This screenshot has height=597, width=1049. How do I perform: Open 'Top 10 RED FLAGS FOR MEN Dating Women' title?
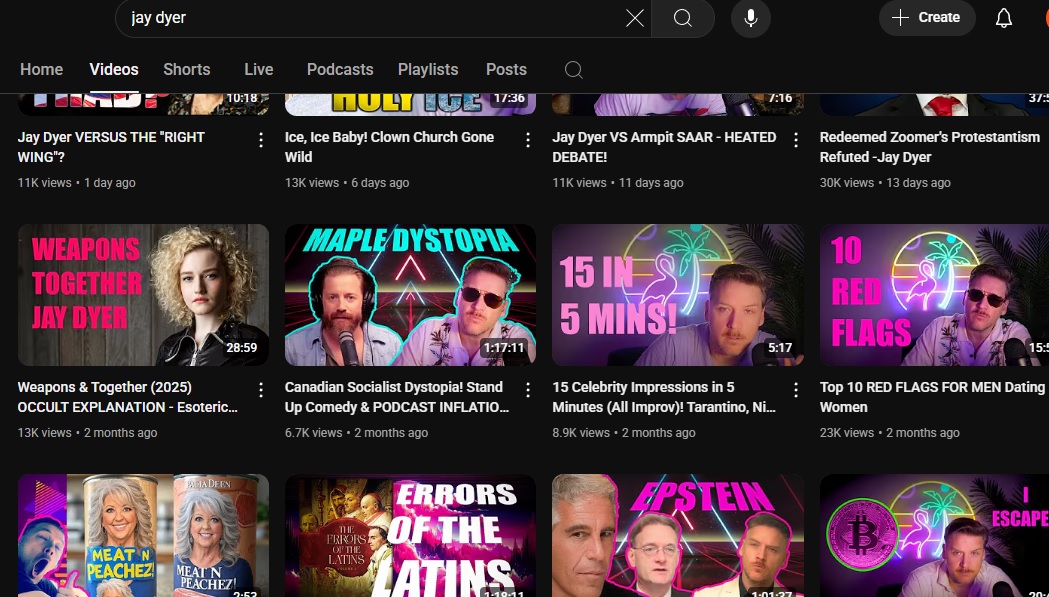click(932, 397)
